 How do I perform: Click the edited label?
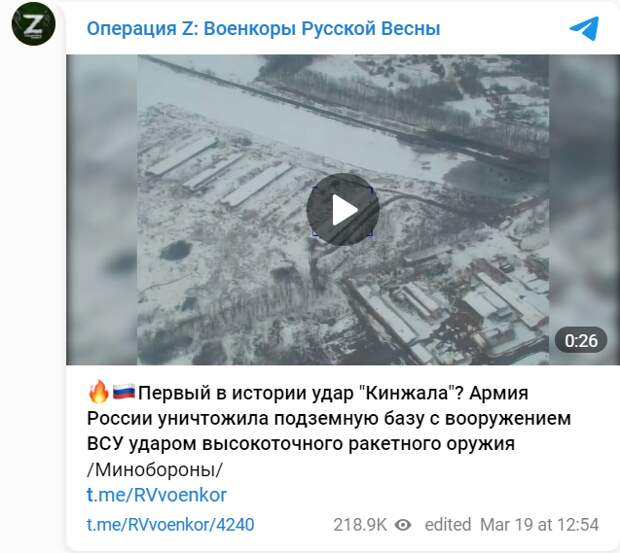pyautogui.click(x=448, y=525)
